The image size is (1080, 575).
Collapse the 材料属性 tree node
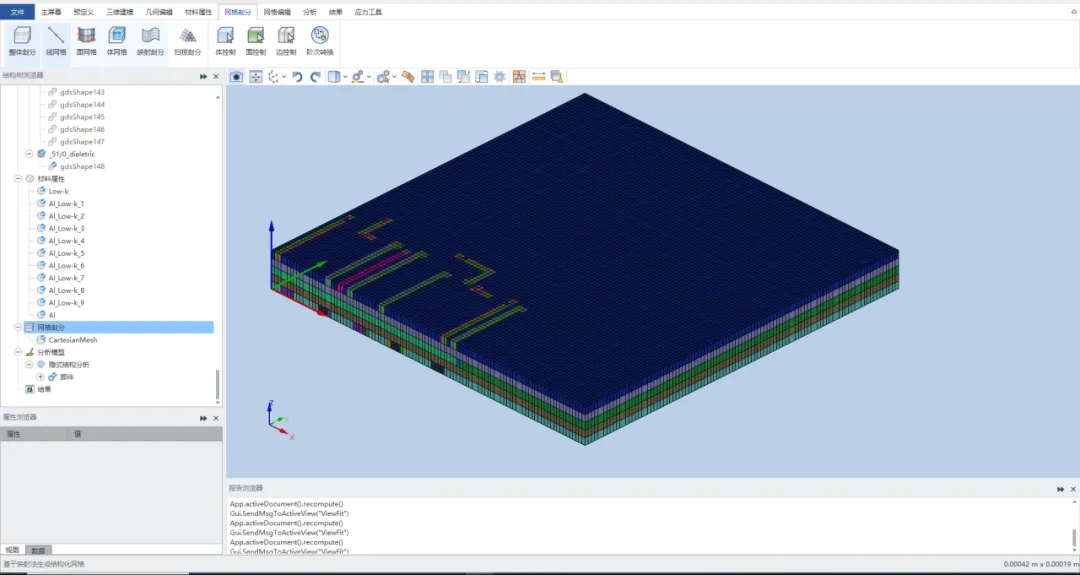point(17,179)
